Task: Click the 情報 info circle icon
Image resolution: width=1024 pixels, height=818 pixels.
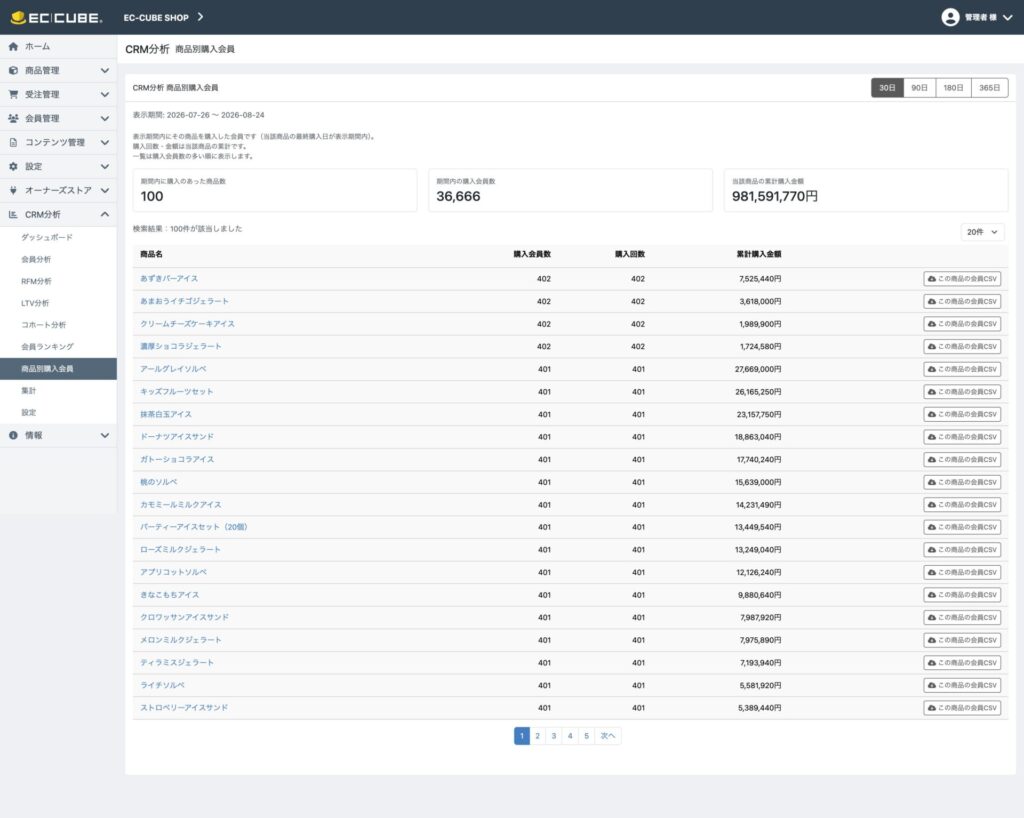Action: (13, 435)
